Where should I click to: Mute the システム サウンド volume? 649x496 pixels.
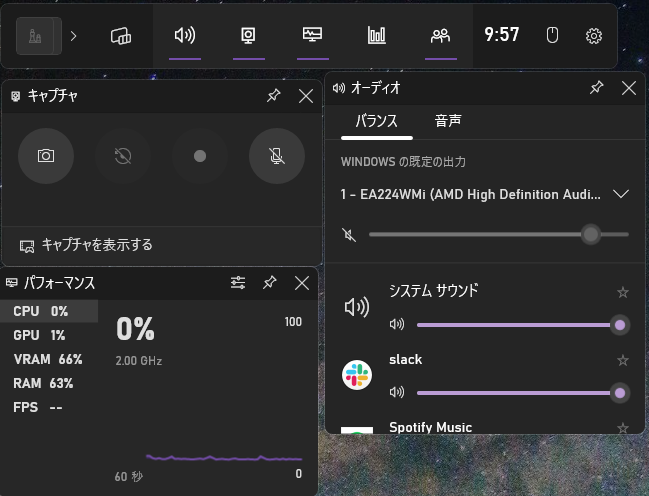point(397,324)
